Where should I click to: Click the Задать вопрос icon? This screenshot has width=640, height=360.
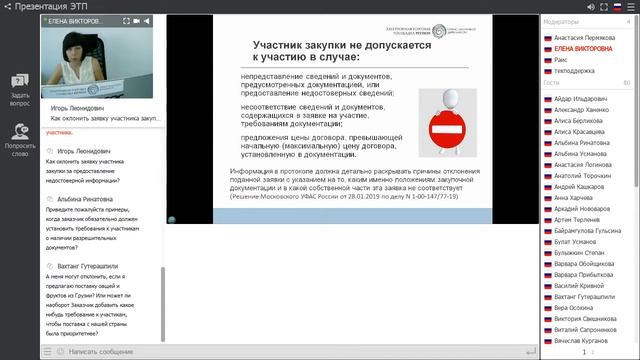point(20,81)
